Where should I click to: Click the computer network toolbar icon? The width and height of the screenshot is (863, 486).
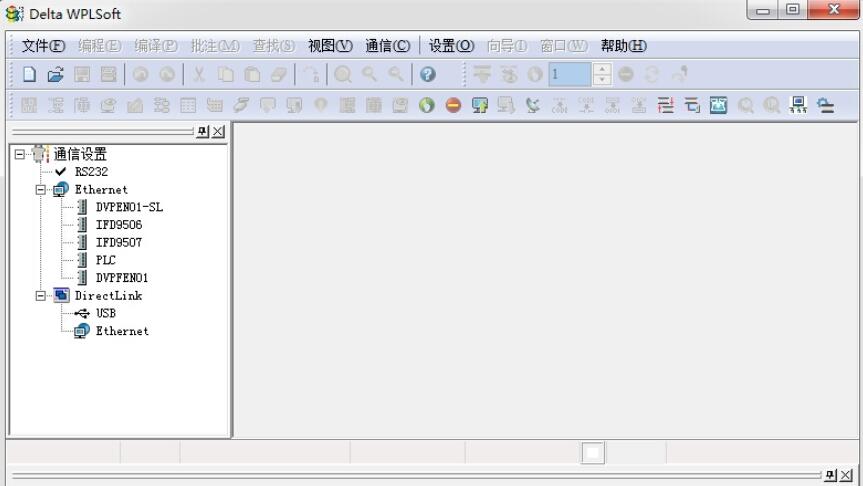798,105
